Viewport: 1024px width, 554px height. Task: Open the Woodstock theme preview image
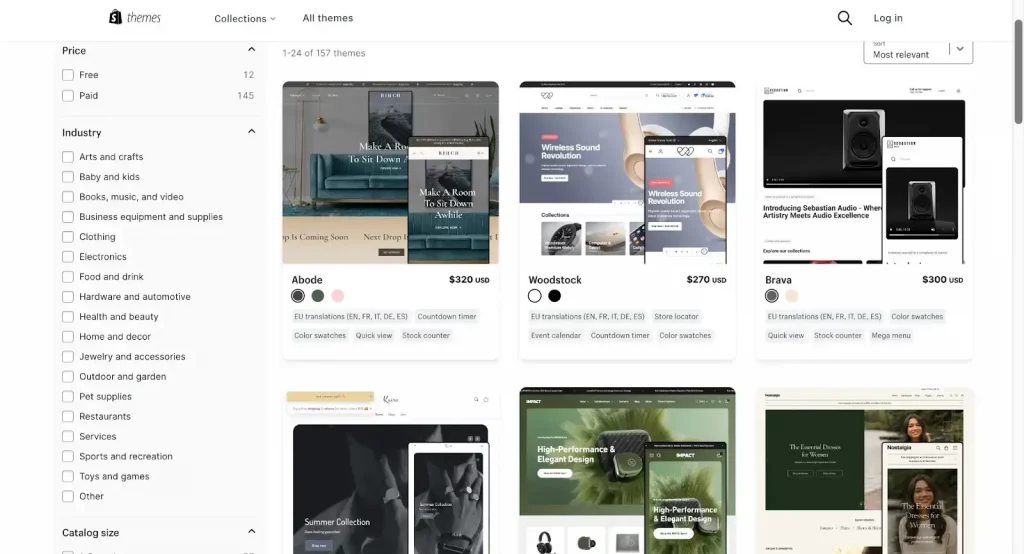click(627, 172)
